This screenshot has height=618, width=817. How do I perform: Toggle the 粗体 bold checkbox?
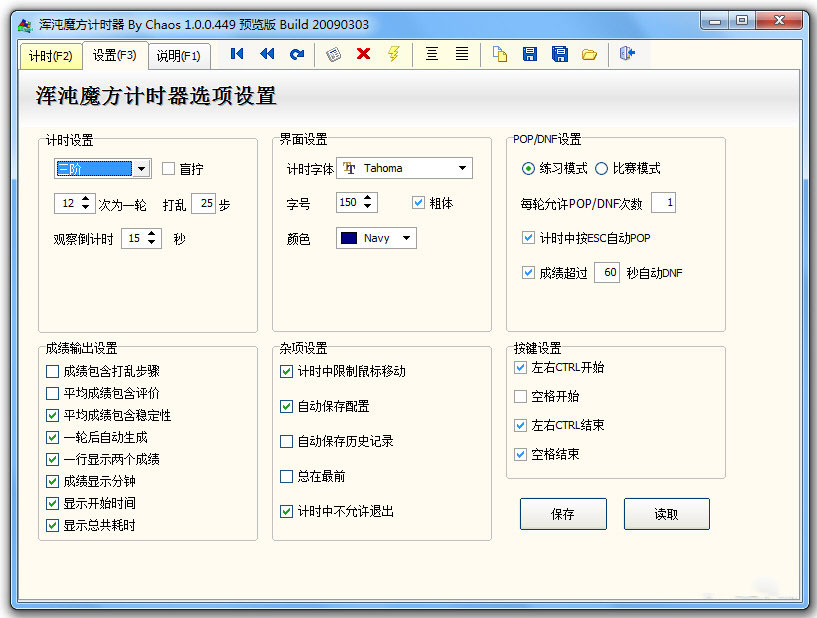pos(418,202)
